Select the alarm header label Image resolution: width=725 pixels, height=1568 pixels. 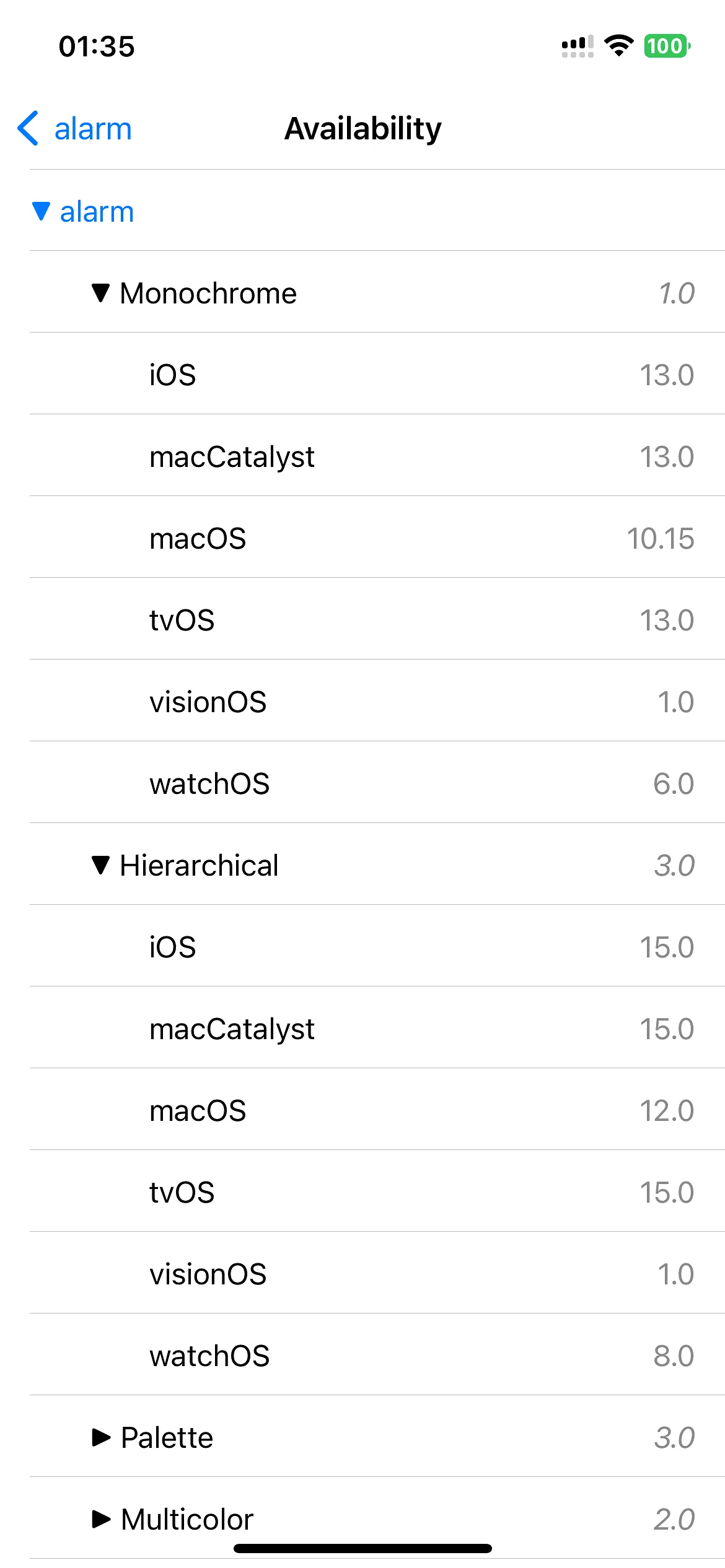[x=97, y=212]
